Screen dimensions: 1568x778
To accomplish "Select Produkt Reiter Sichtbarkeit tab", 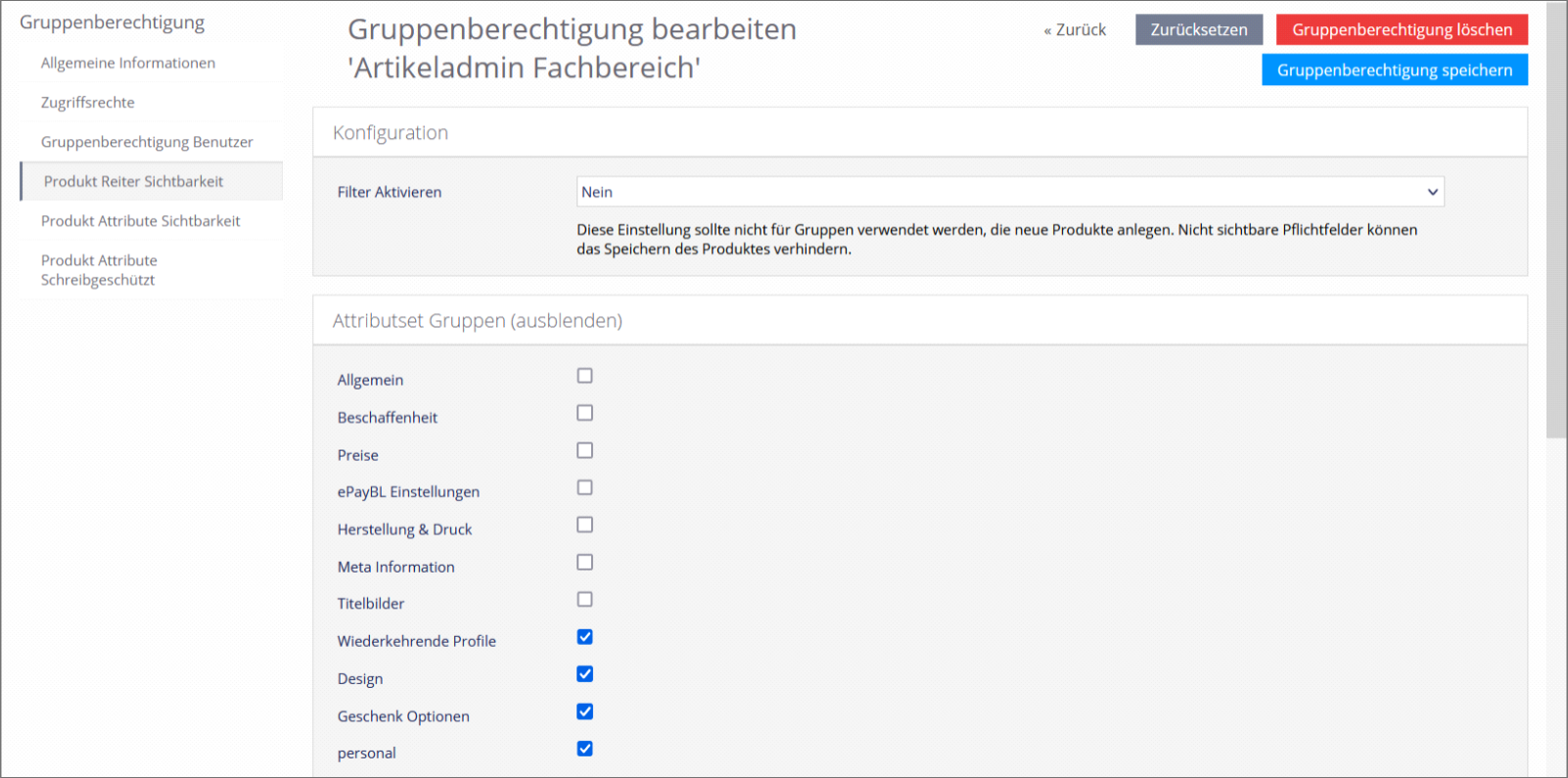I will click(152, 181).
